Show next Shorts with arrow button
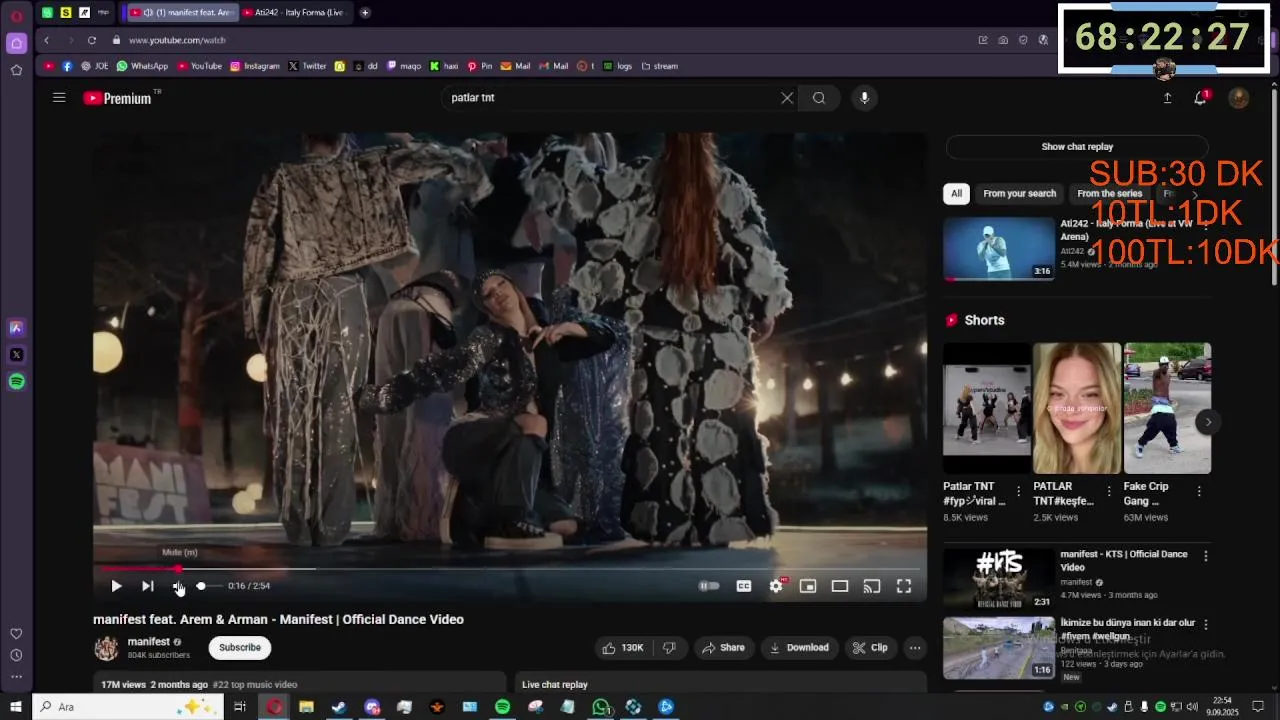Image resolution: width=1280 pixels, height=720 pixels. [1208, 422]
